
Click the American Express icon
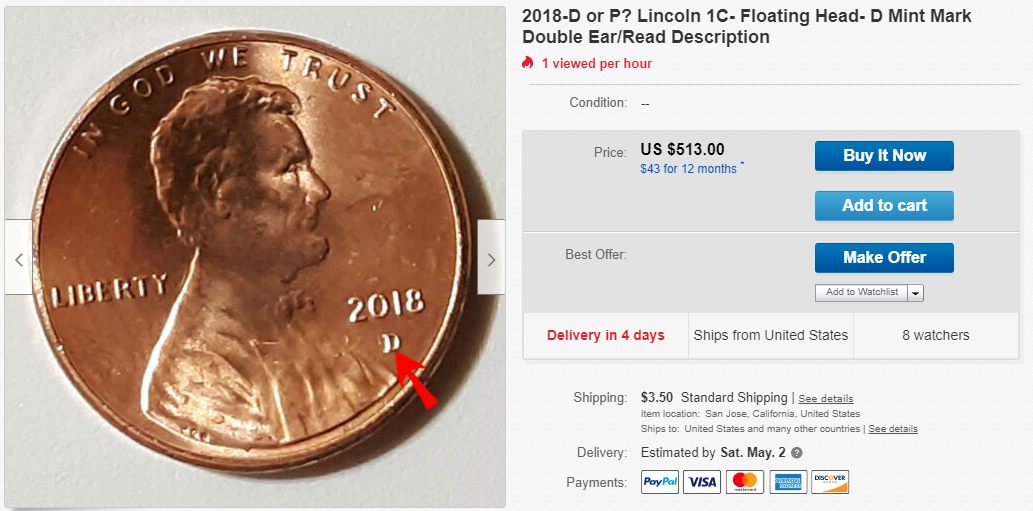point(788,482)
